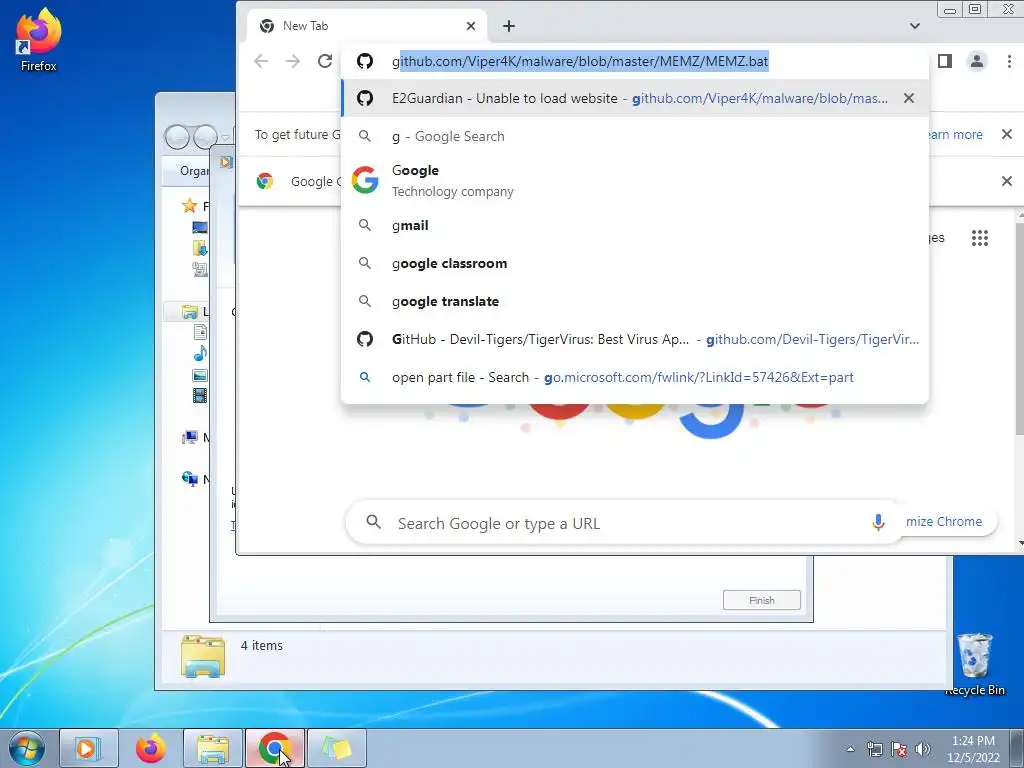Image resolution: width=1024 pixels, height=768 pixels.
Task: Click the disabled Finish button
Action: [x=761, y=600]
